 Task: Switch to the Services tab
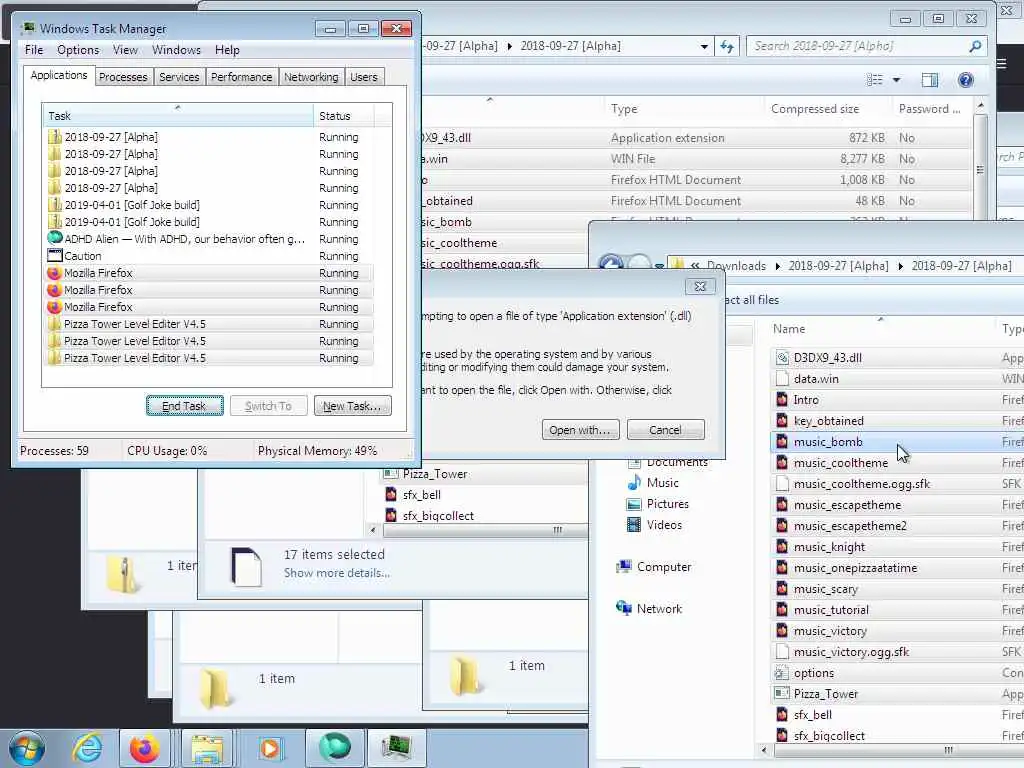[x=179, y=77]
